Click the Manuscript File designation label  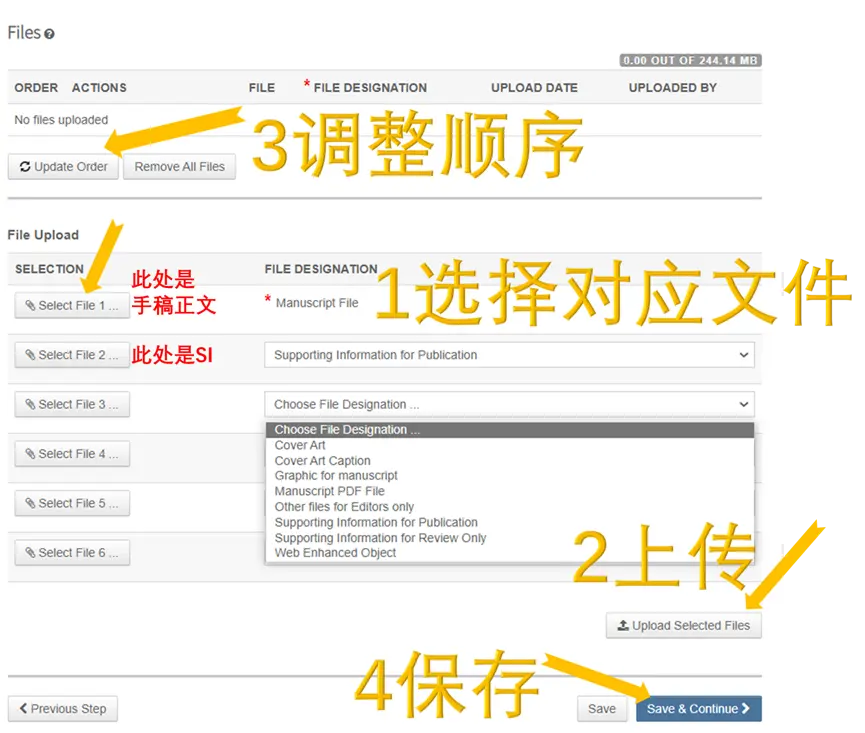coord(317,303)
